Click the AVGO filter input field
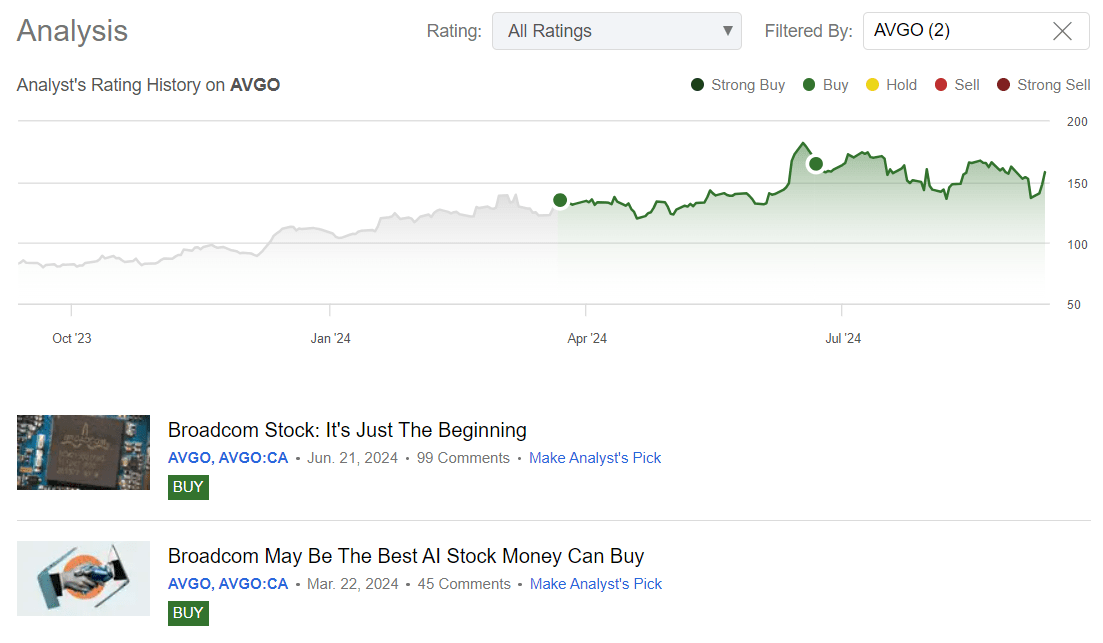Image resolution: width=1103 pixels, height=643 pixels. click(x=950, y=31)
